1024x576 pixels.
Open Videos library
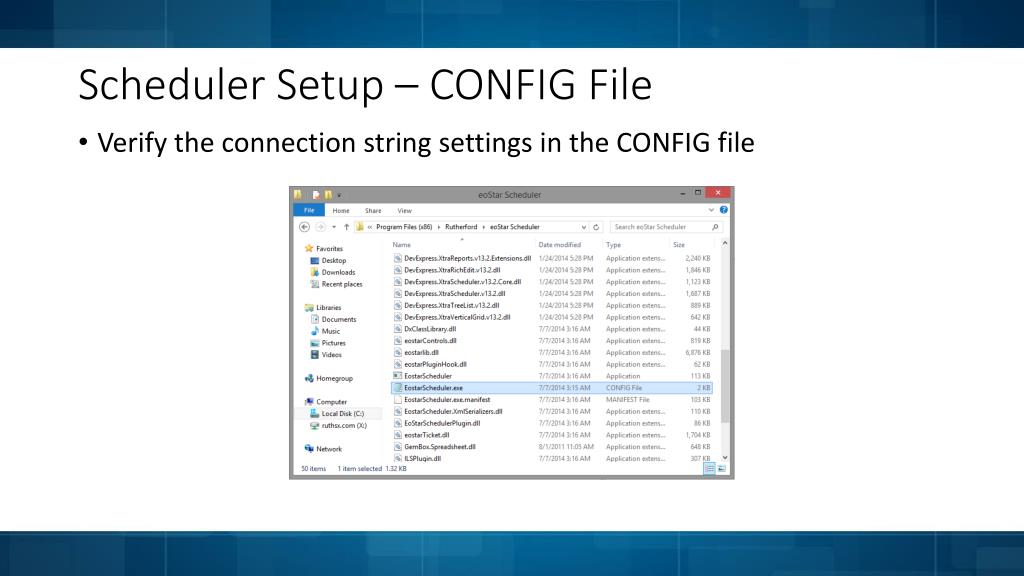pyautogui.click(x=331, y=355)
